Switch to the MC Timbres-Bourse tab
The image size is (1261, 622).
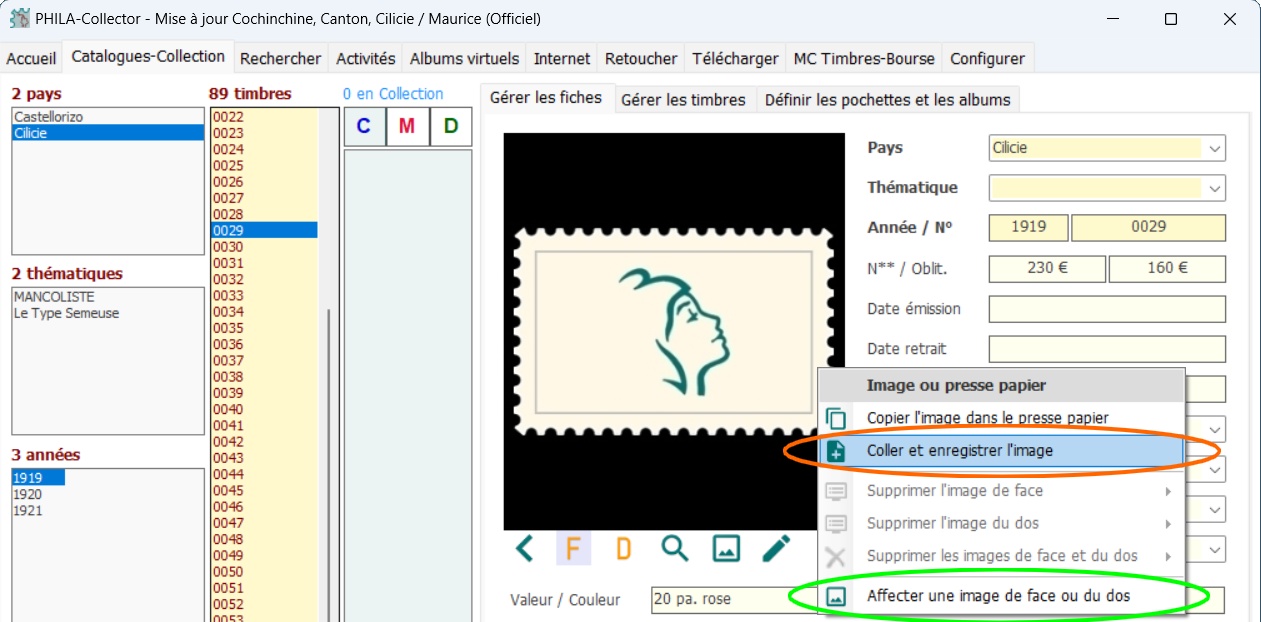click(864, 59)
